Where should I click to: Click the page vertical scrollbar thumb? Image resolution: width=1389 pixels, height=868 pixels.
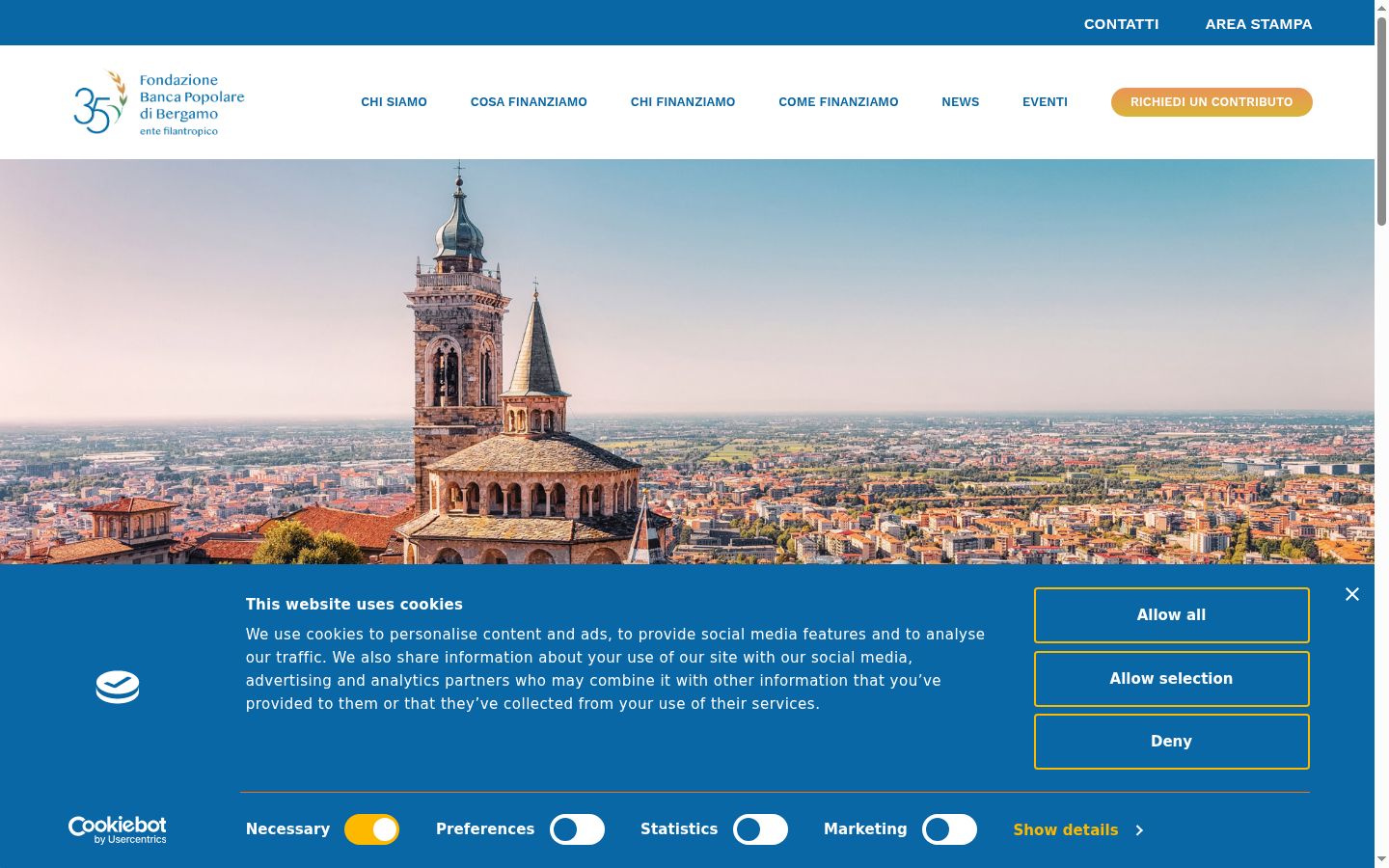click(x=1381, y=121)
